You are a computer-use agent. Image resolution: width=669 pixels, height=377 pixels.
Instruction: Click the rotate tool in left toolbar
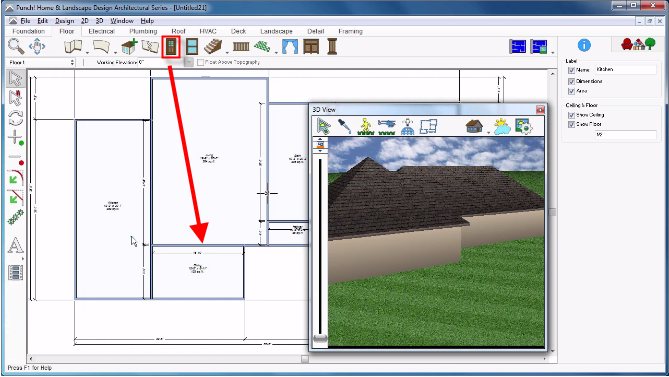click(15, 118)
